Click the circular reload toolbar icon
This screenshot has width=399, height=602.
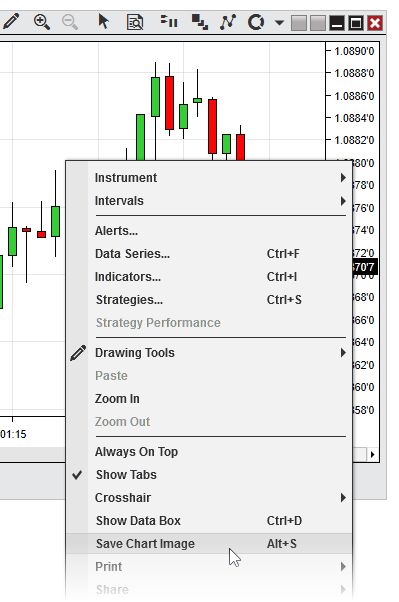click(x=256, y=22)
